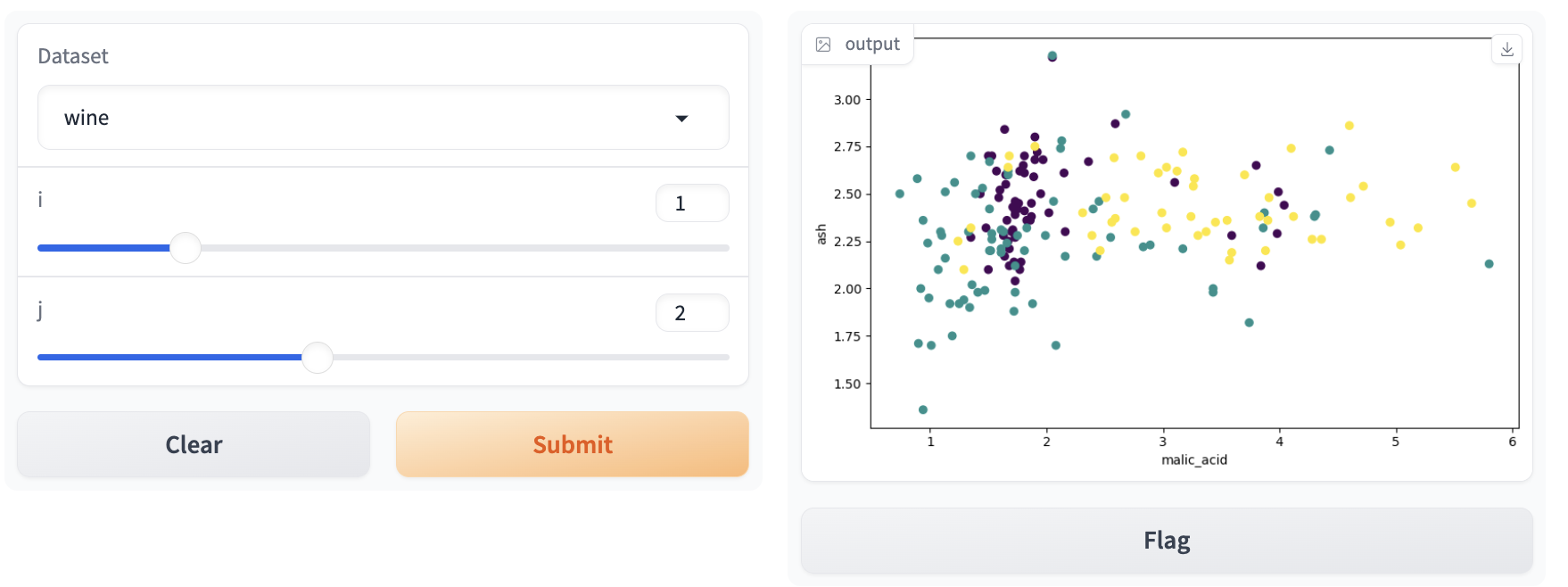Select the output label above the plot
The width and height of the screenshot is (1568, 587).
pos(871,44)
